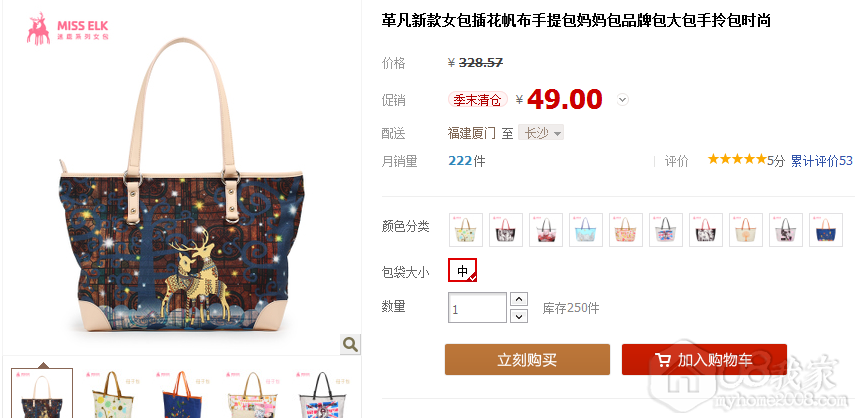
Task: Click the shopping cart icon in 加入购物车
Action: 663,360
